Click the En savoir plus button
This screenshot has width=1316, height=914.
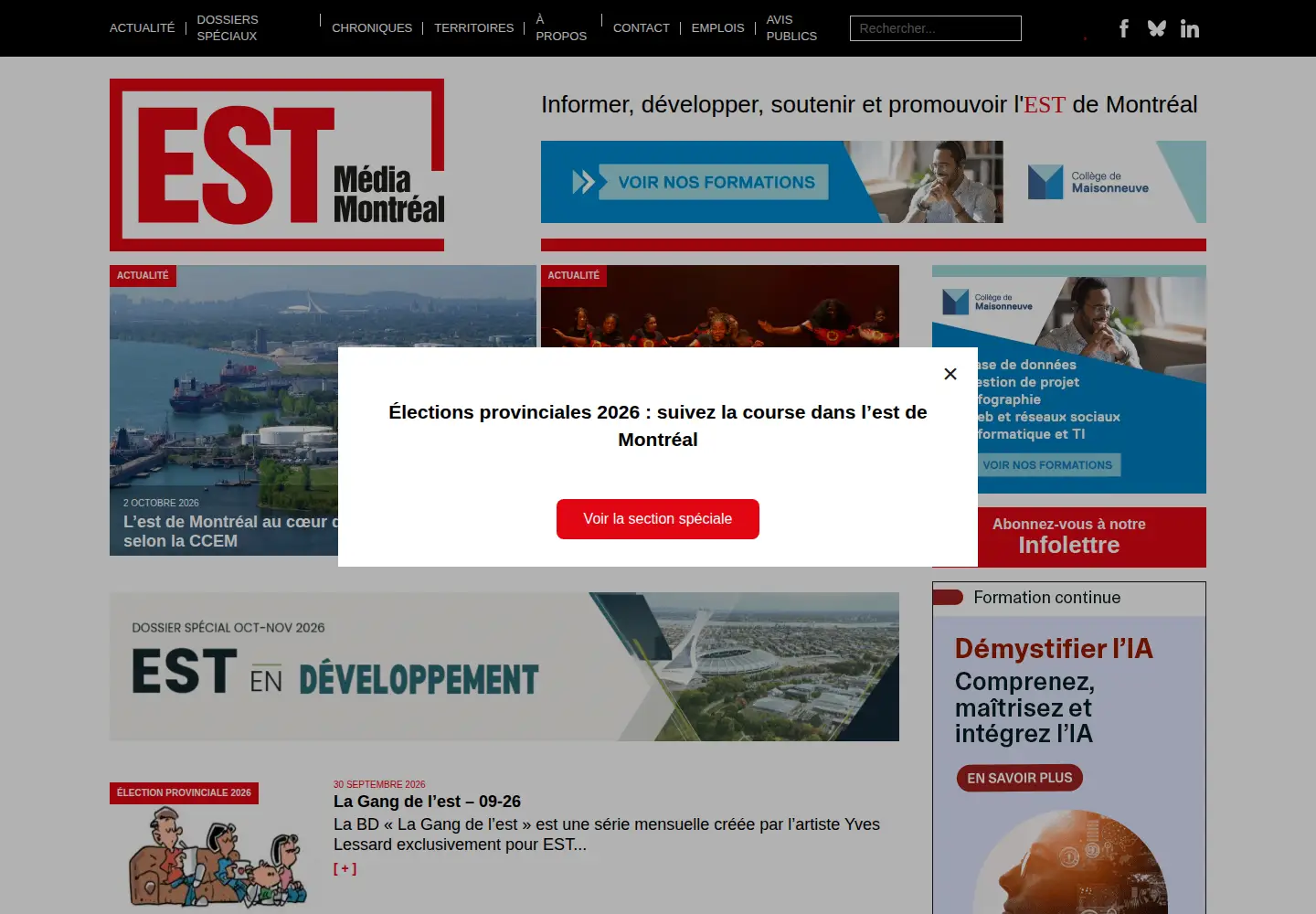tap(1020, 778)
